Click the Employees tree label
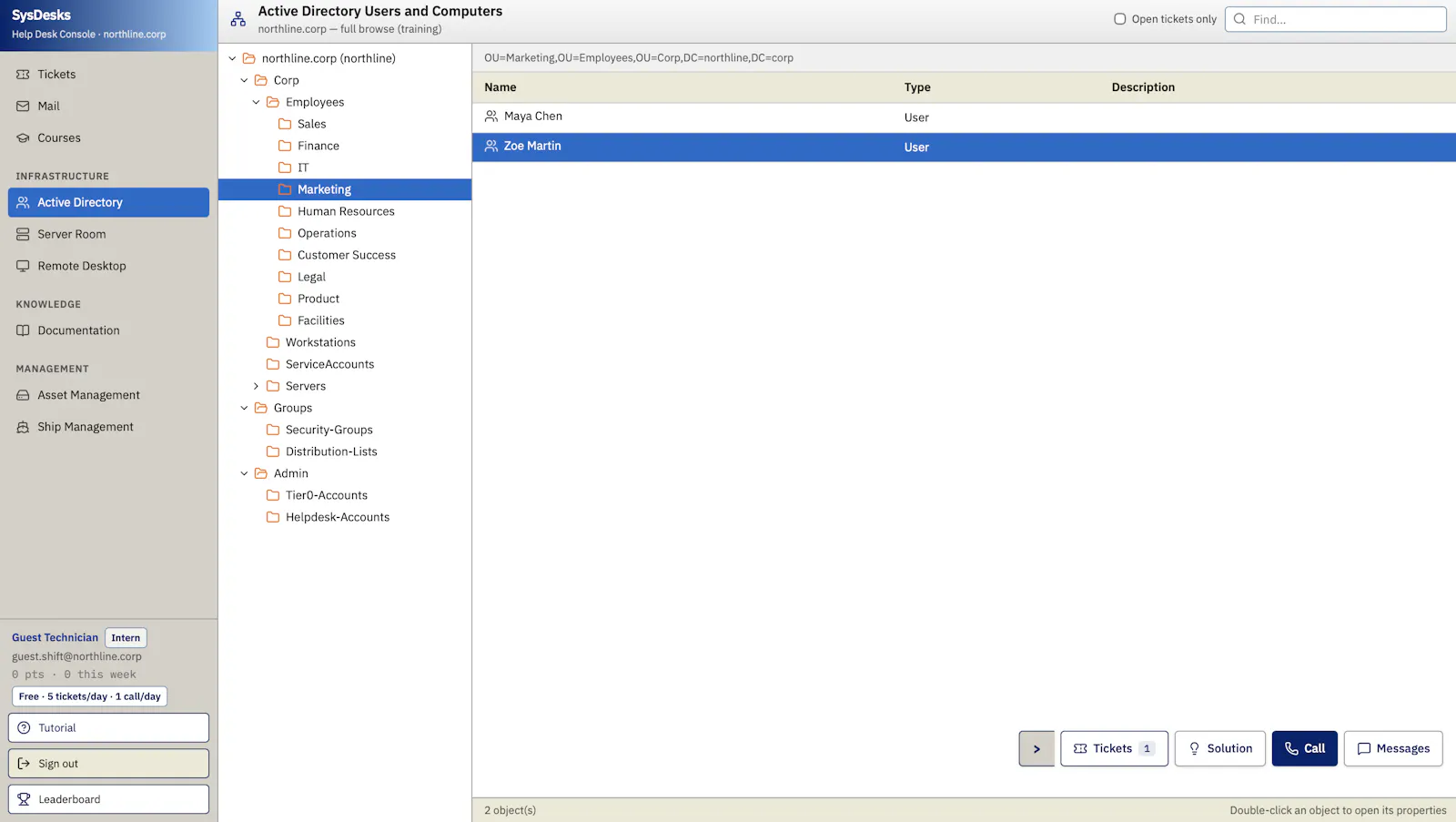The image size is (1456, 822). pyautogui.click(x=315, y=102)
